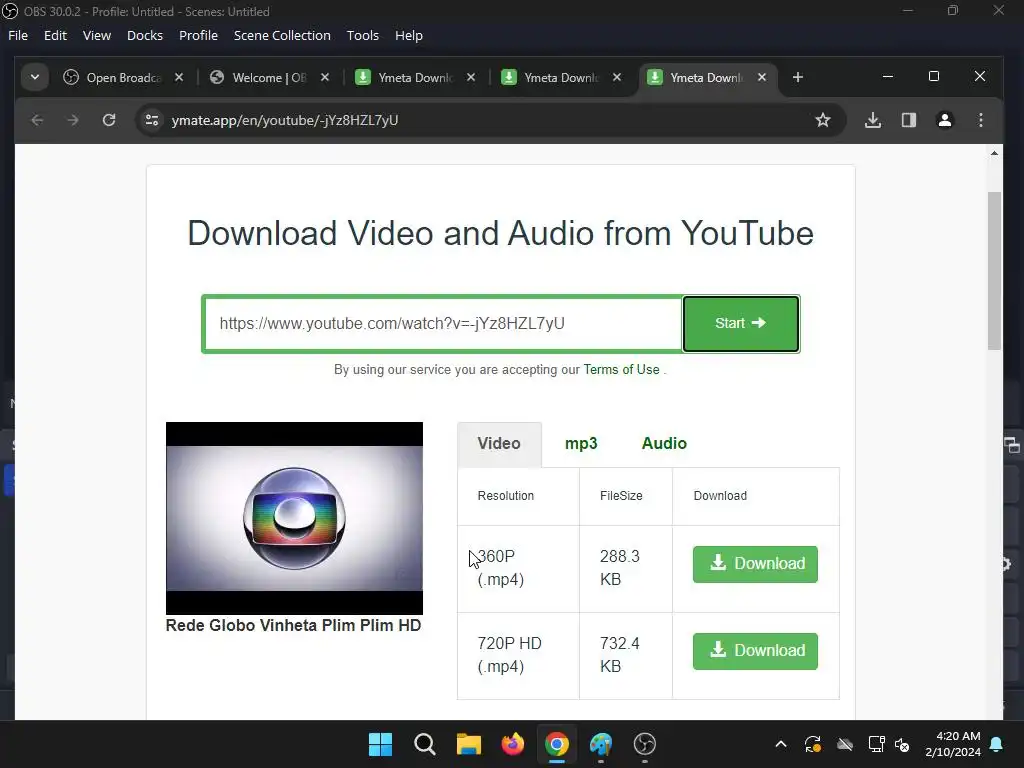Open the Tools menu
Screen dimensions: 1024x768
(362, 35)
